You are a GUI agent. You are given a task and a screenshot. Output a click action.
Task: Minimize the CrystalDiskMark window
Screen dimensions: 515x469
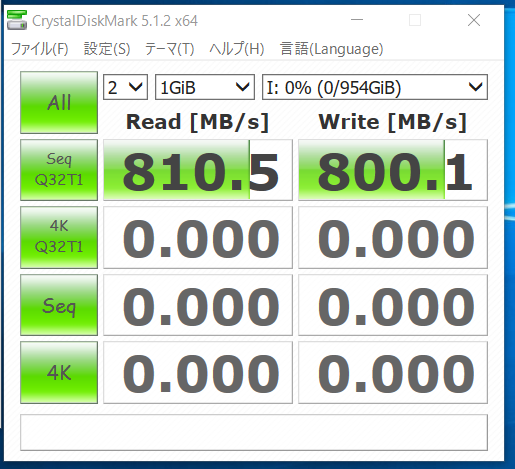coord(357,20)
